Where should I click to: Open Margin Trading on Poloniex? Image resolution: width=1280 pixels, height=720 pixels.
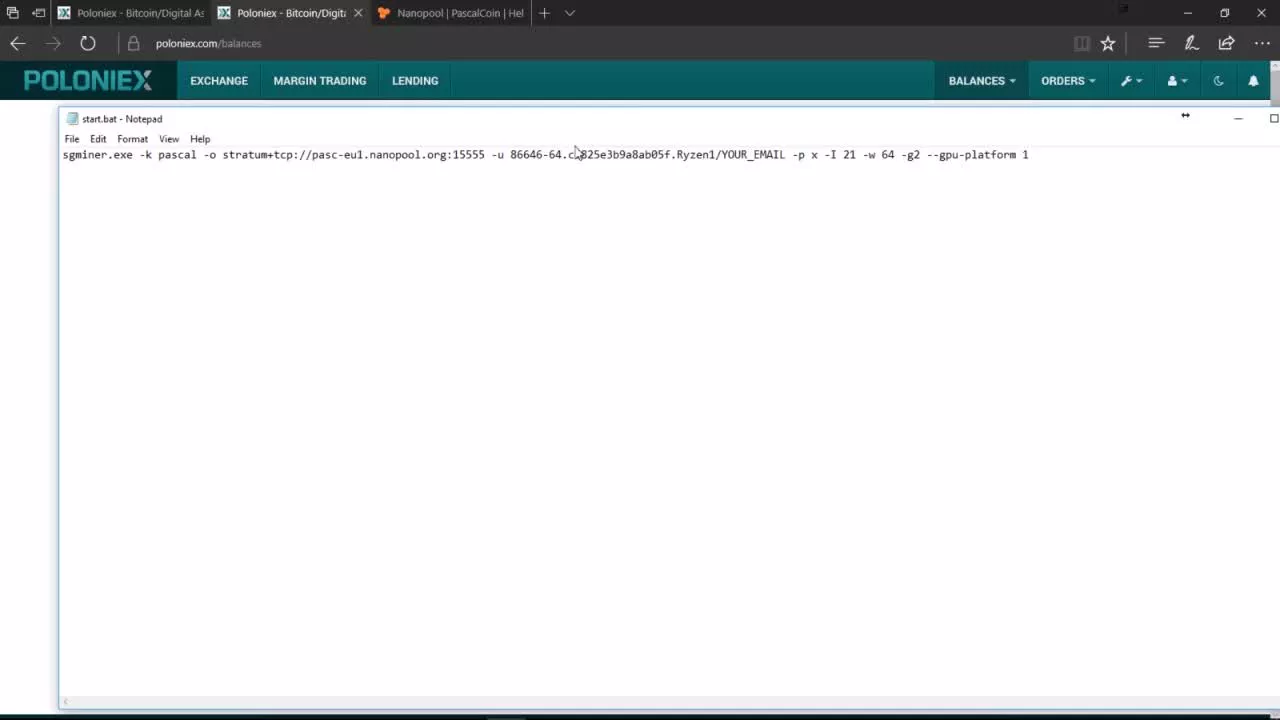320,81
